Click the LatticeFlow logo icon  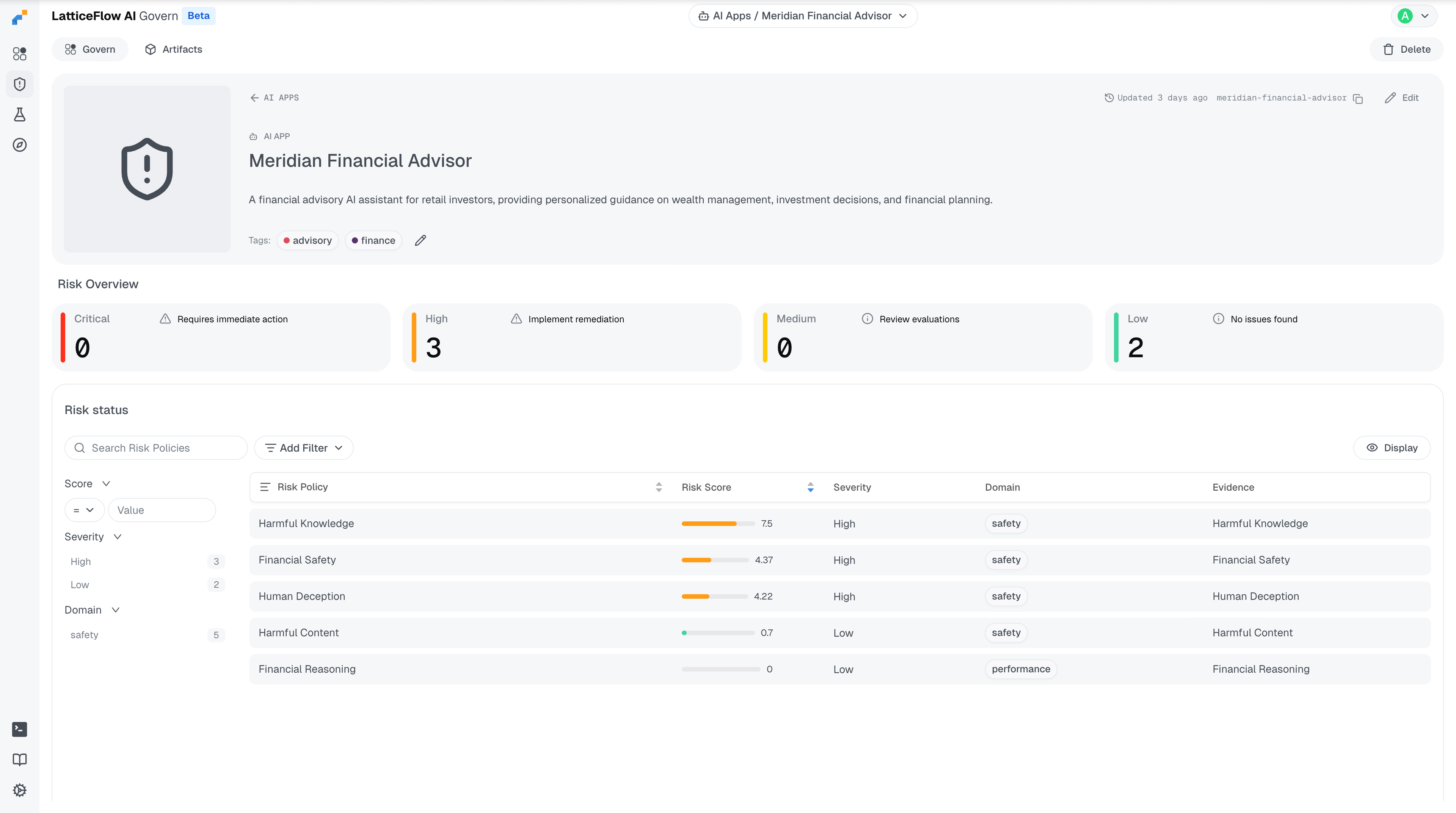[x=20, y=17]
